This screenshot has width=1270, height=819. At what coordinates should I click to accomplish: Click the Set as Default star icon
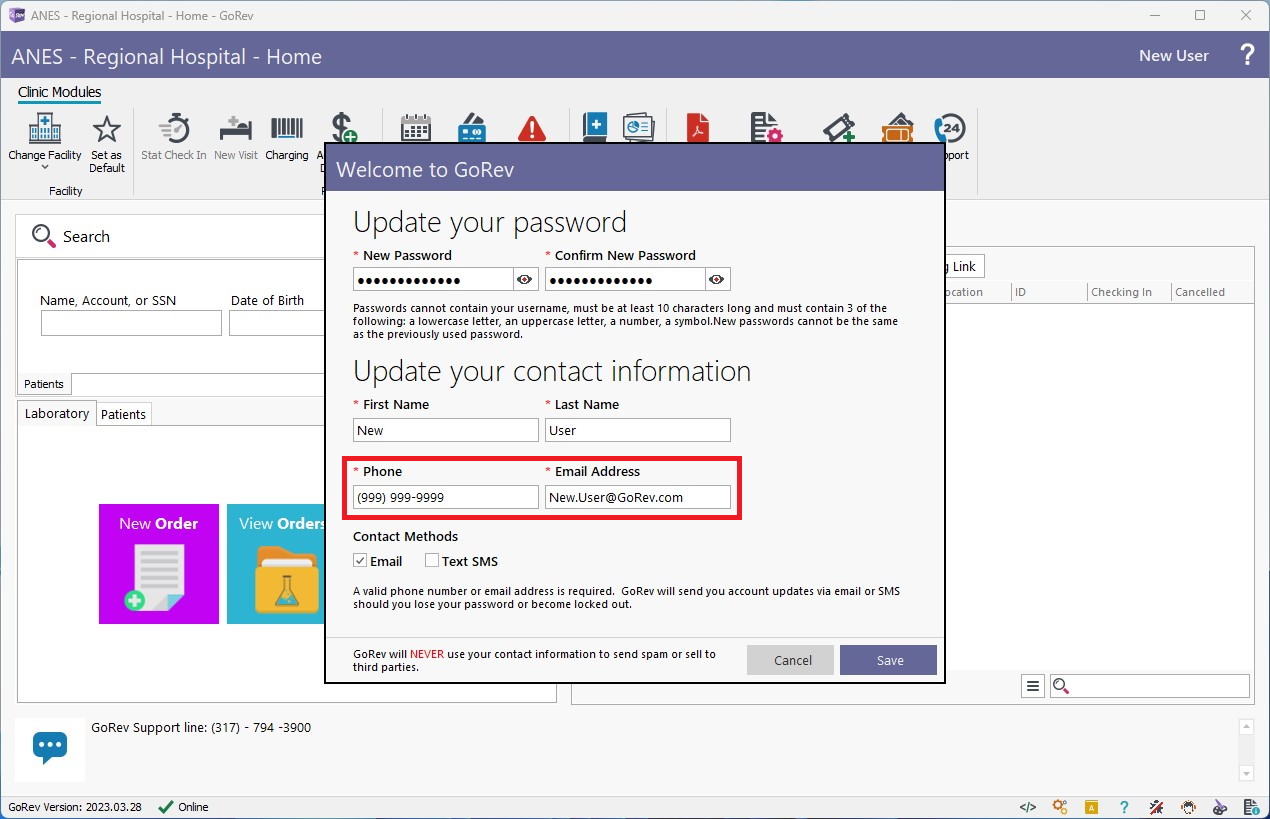point(106,129)
